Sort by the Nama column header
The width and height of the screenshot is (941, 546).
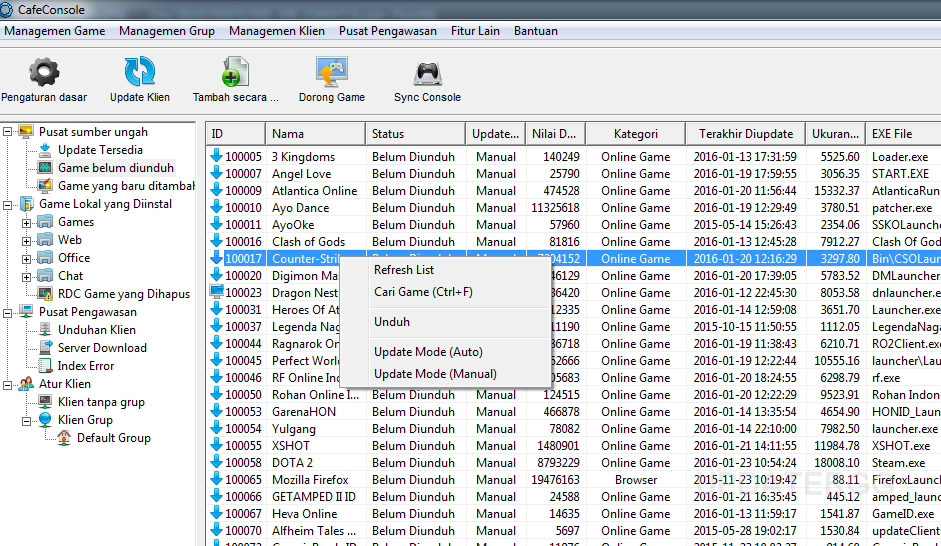pos(316,134)
